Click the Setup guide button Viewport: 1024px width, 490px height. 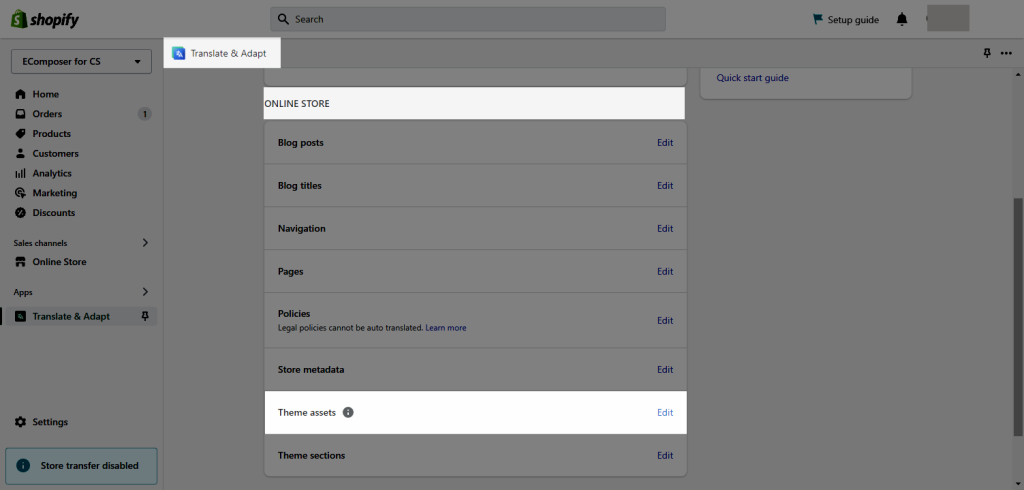click(846, 20)
